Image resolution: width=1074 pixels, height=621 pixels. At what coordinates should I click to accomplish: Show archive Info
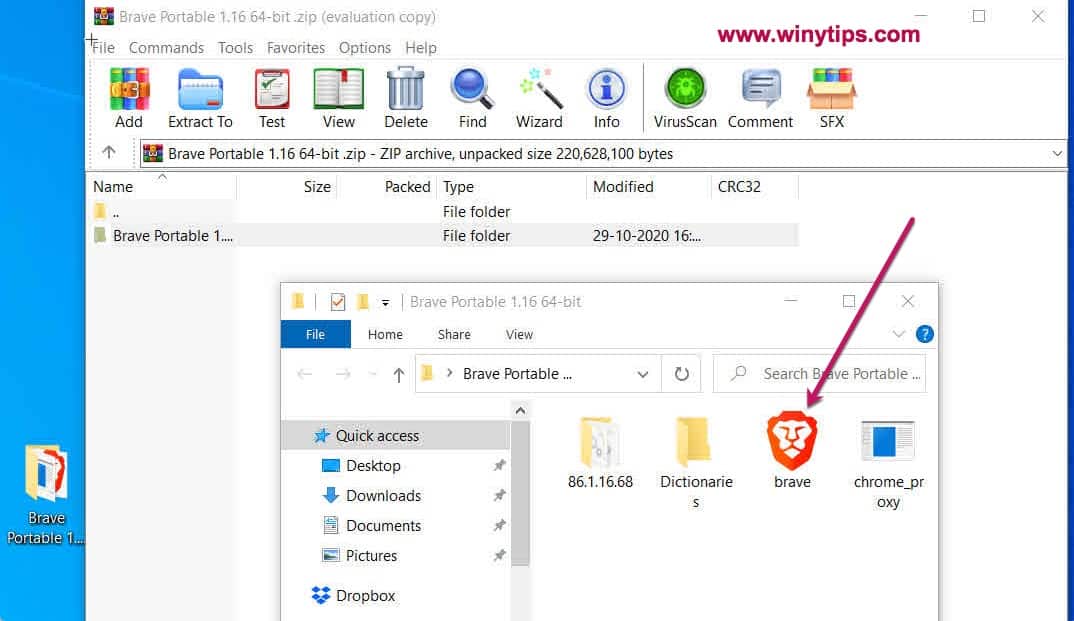(606, 98)
